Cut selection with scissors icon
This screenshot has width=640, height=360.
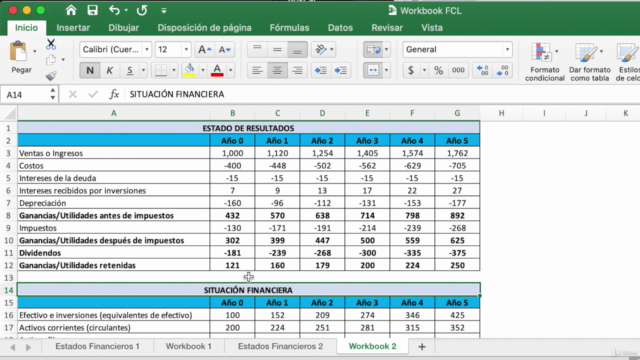tap(51, 44)
